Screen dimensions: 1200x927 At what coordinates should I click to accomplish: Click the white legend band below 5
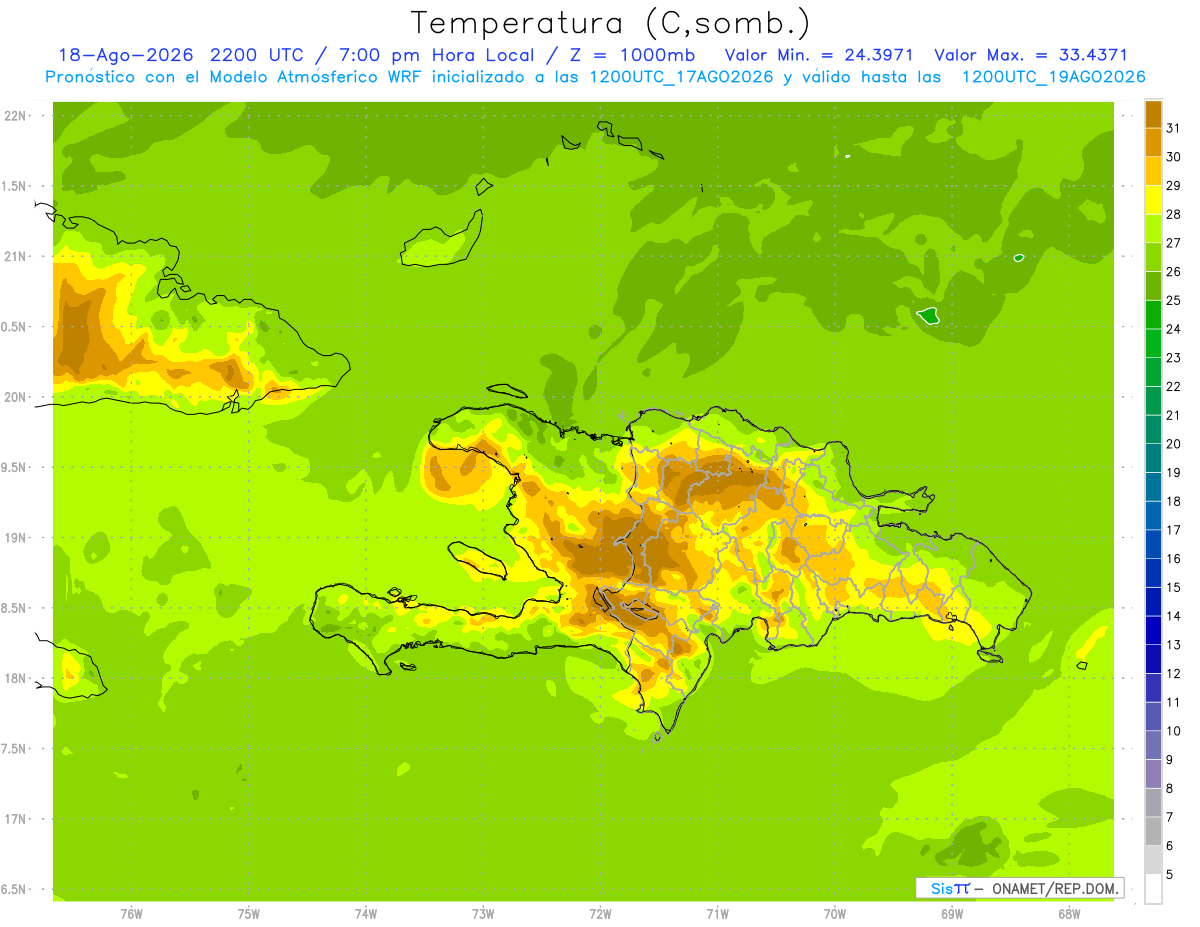coord(1153,889)
